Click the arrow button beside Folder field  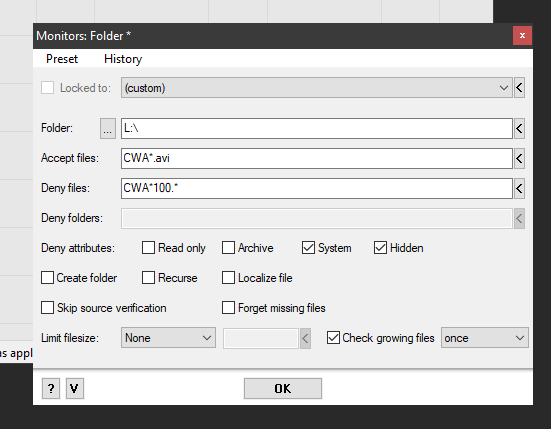[519, 128]
